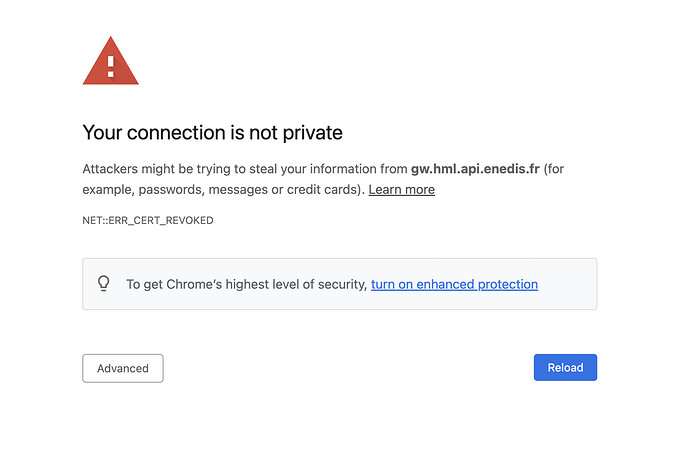Viewport: 690px width, 459px height.
Task: Click the bold gw.hml.api.enedis.fr domain name
Action: point(475,169)
